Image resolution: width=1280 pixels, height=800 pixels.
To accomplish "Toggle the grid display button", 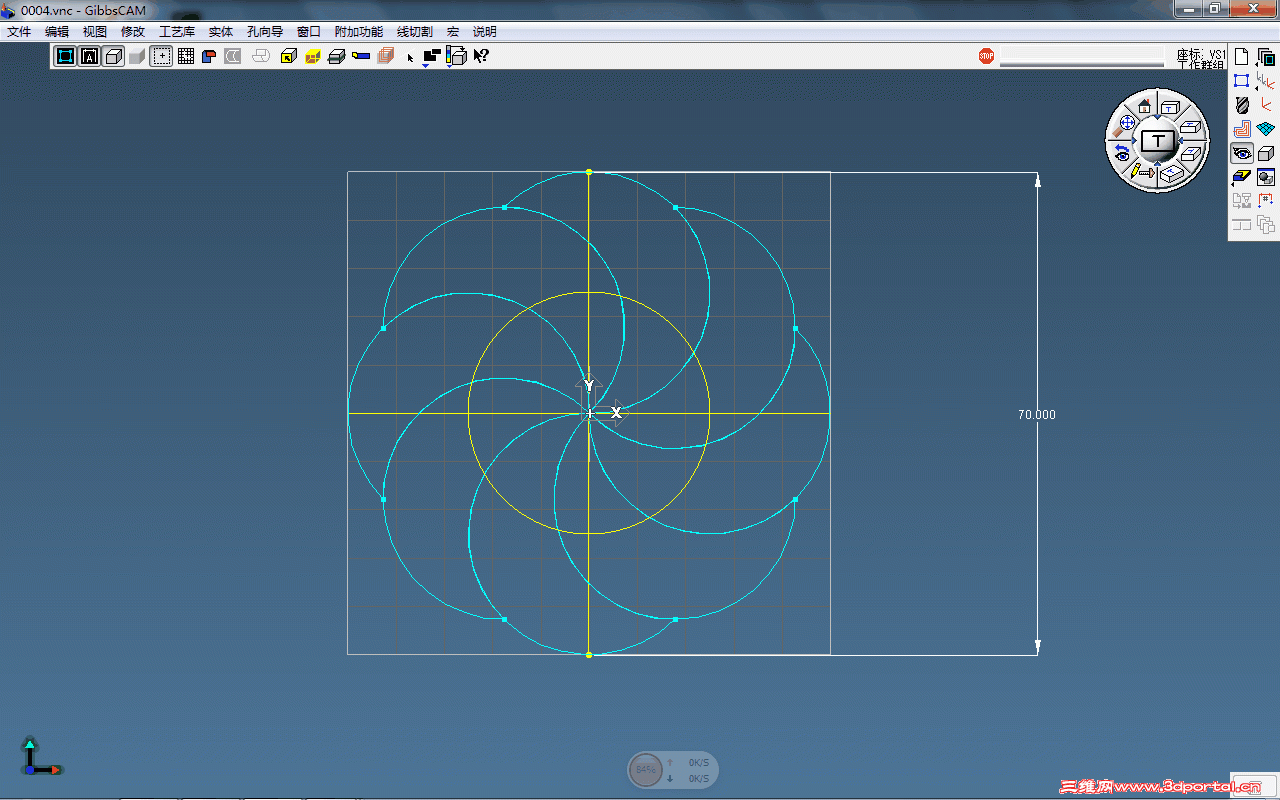I will pos(185,56).
